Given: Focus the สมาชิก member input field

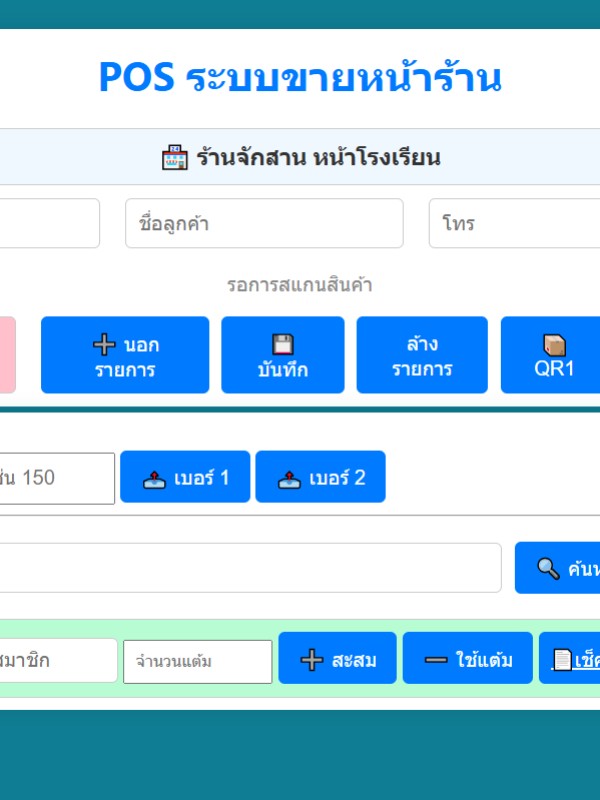Looking at the screenshot, I should [55, 660].
